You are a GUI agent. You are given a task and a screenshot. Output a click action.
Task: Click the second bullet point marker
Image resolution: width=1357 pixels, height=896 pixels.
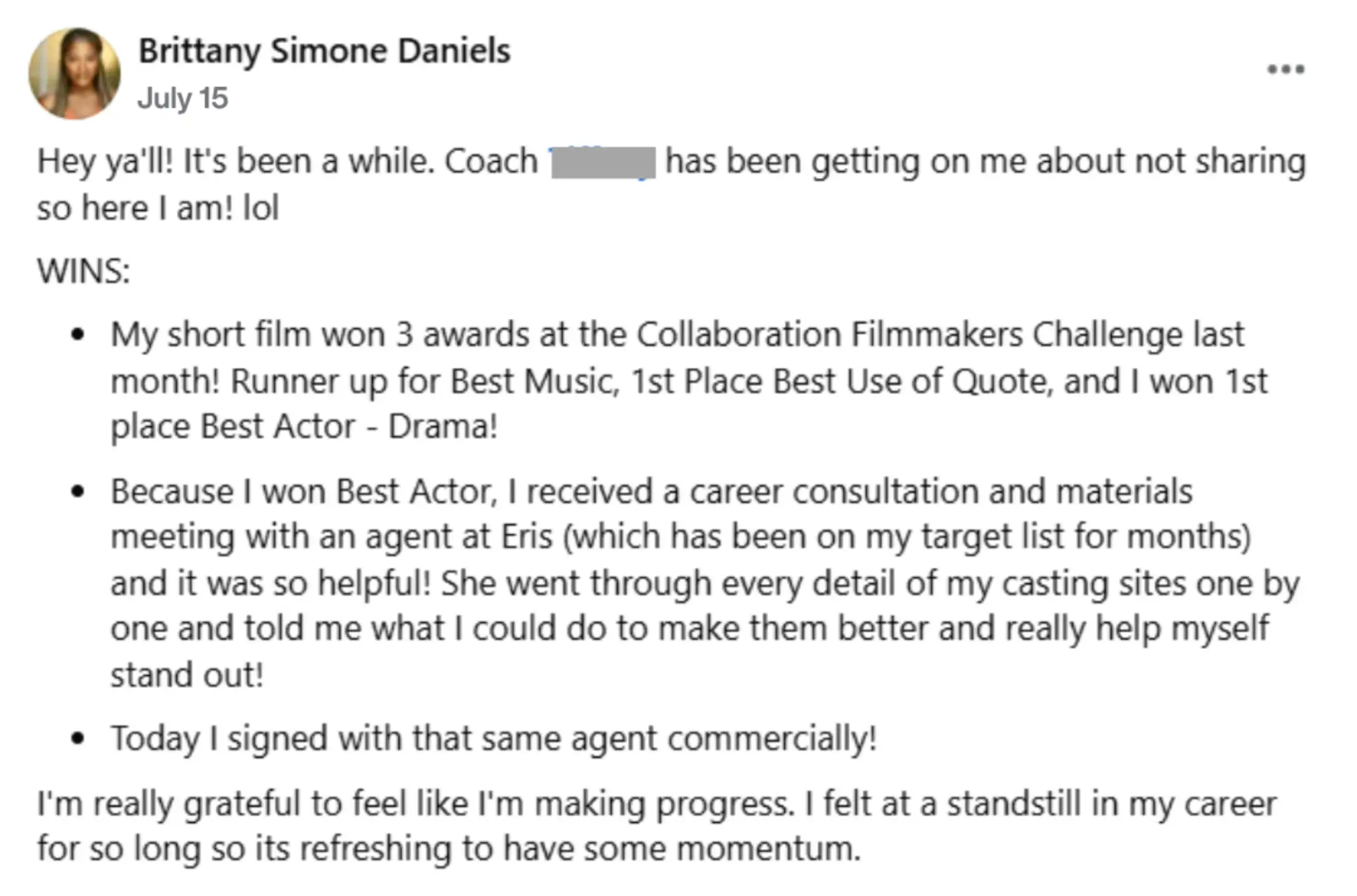tap(78, 492)
